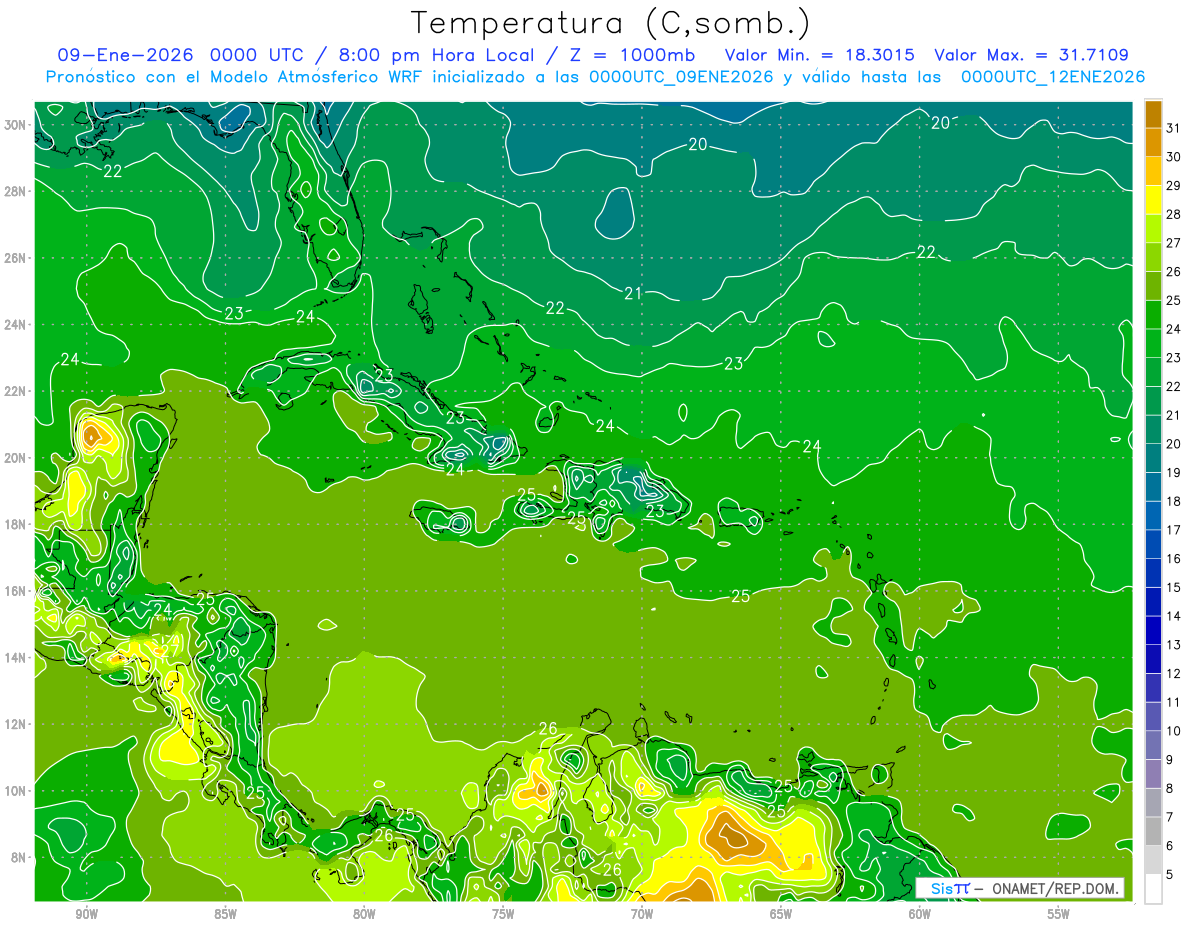Screen dimensions: 1200x927
Task: Click the latitude axis label 10N
Action: coord(16,791)
